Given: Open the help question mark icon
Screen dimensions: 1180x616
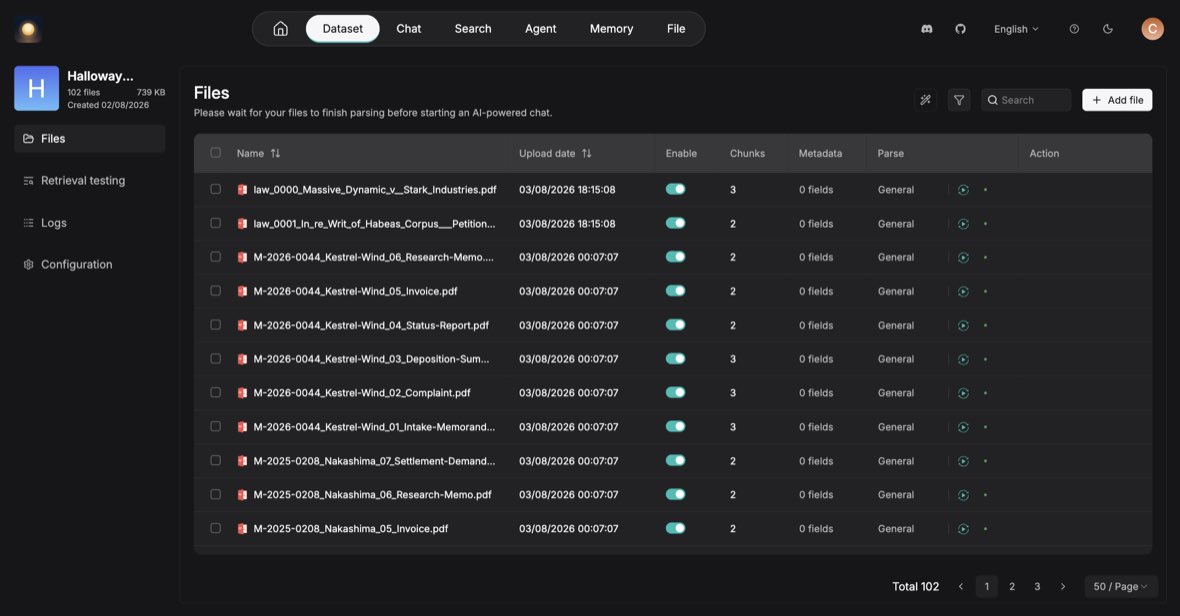Looking at the screenshot, I should (x=1074, y=29).
